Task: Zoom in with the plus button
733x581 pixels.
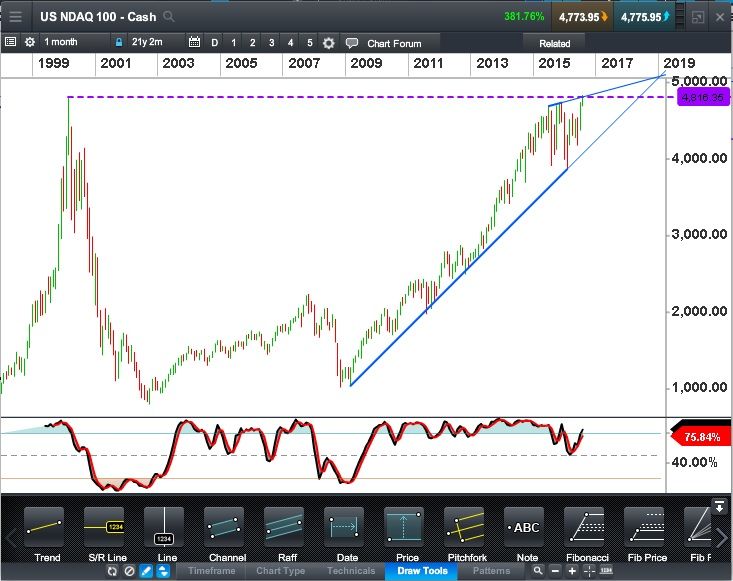Action: tap(572, 571)
